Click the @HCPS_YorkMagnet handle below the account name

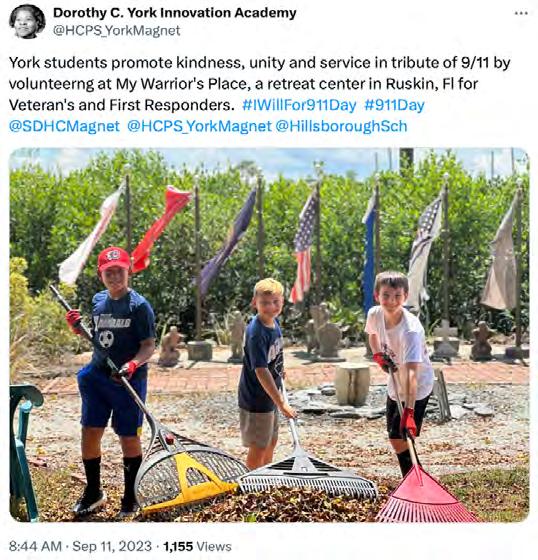click(116, 30)
